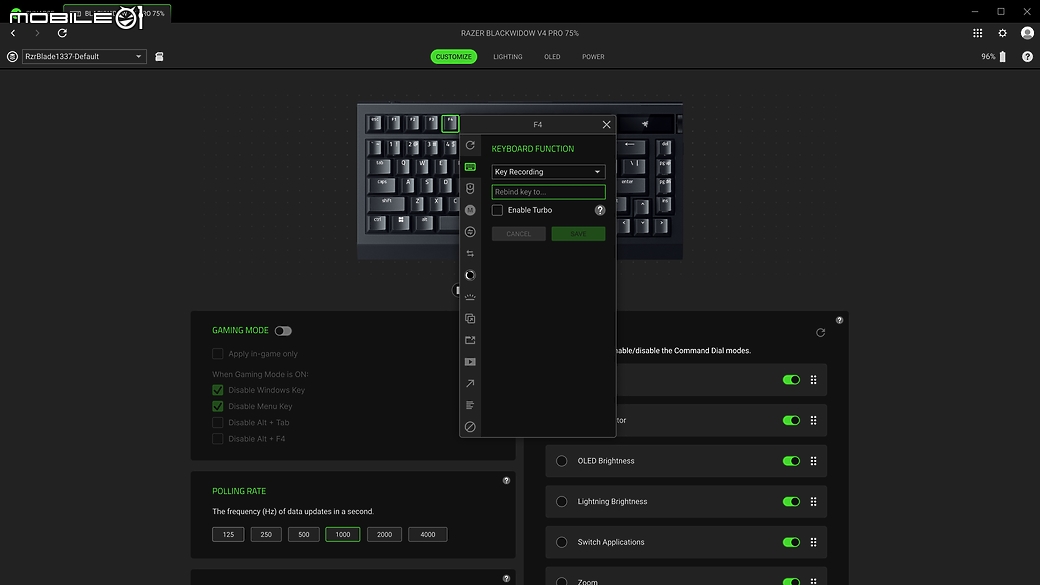Open the Windows Shortcuts arrow icon

(470, 383)
